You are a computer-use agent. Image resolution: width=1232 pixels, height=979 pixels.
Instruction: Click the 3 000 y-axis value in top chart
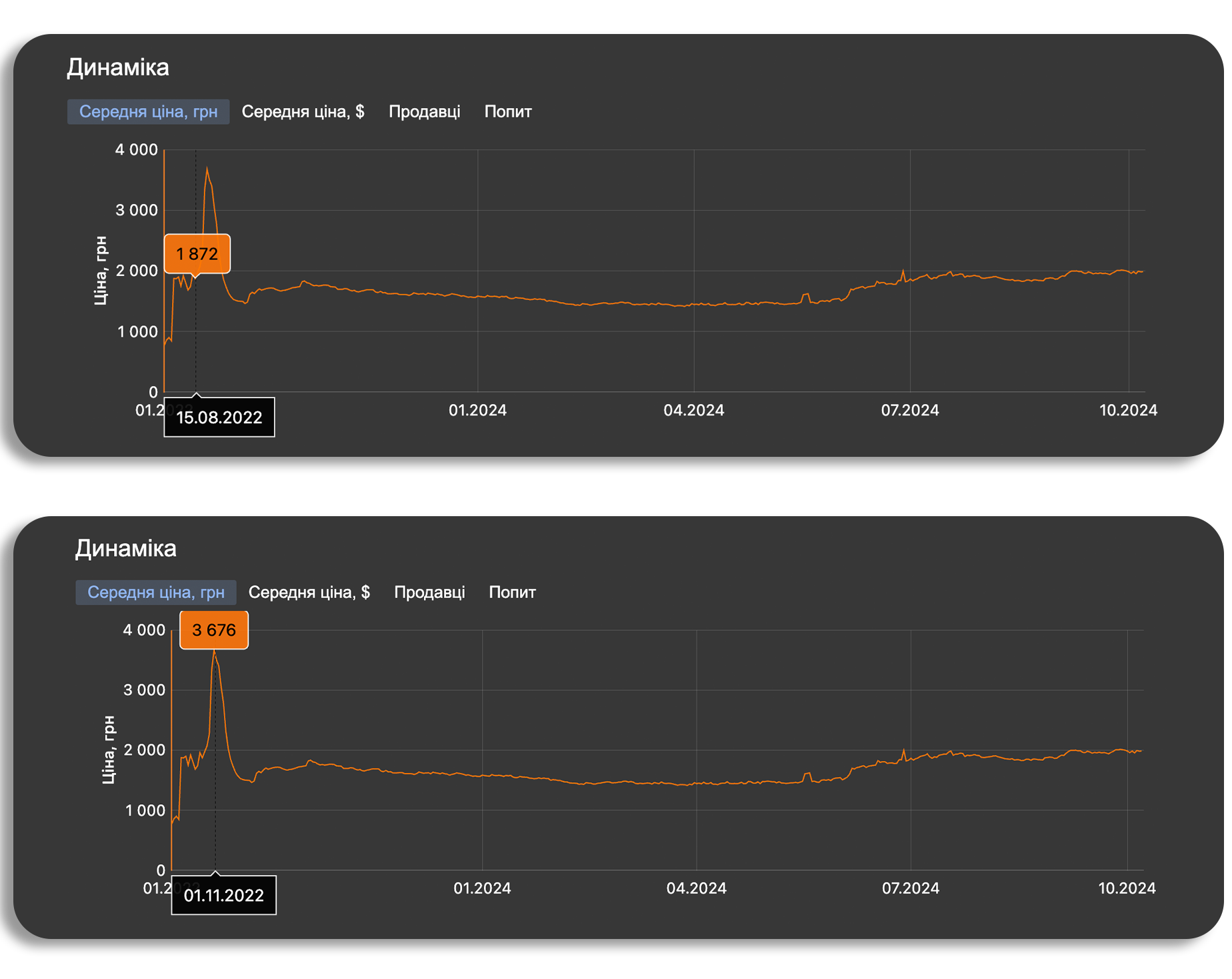coord(137,210)
